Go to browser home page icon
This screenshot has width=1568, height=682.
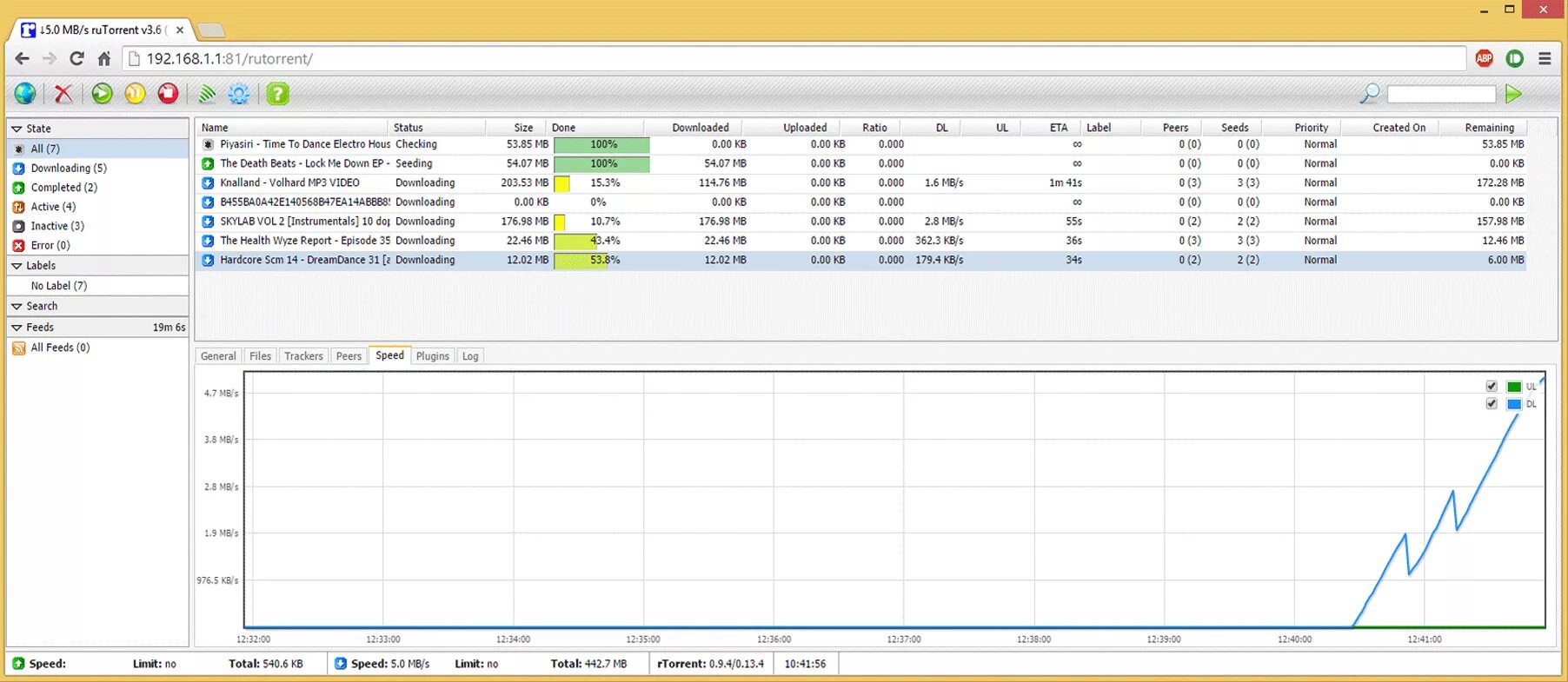coord(104,59)
